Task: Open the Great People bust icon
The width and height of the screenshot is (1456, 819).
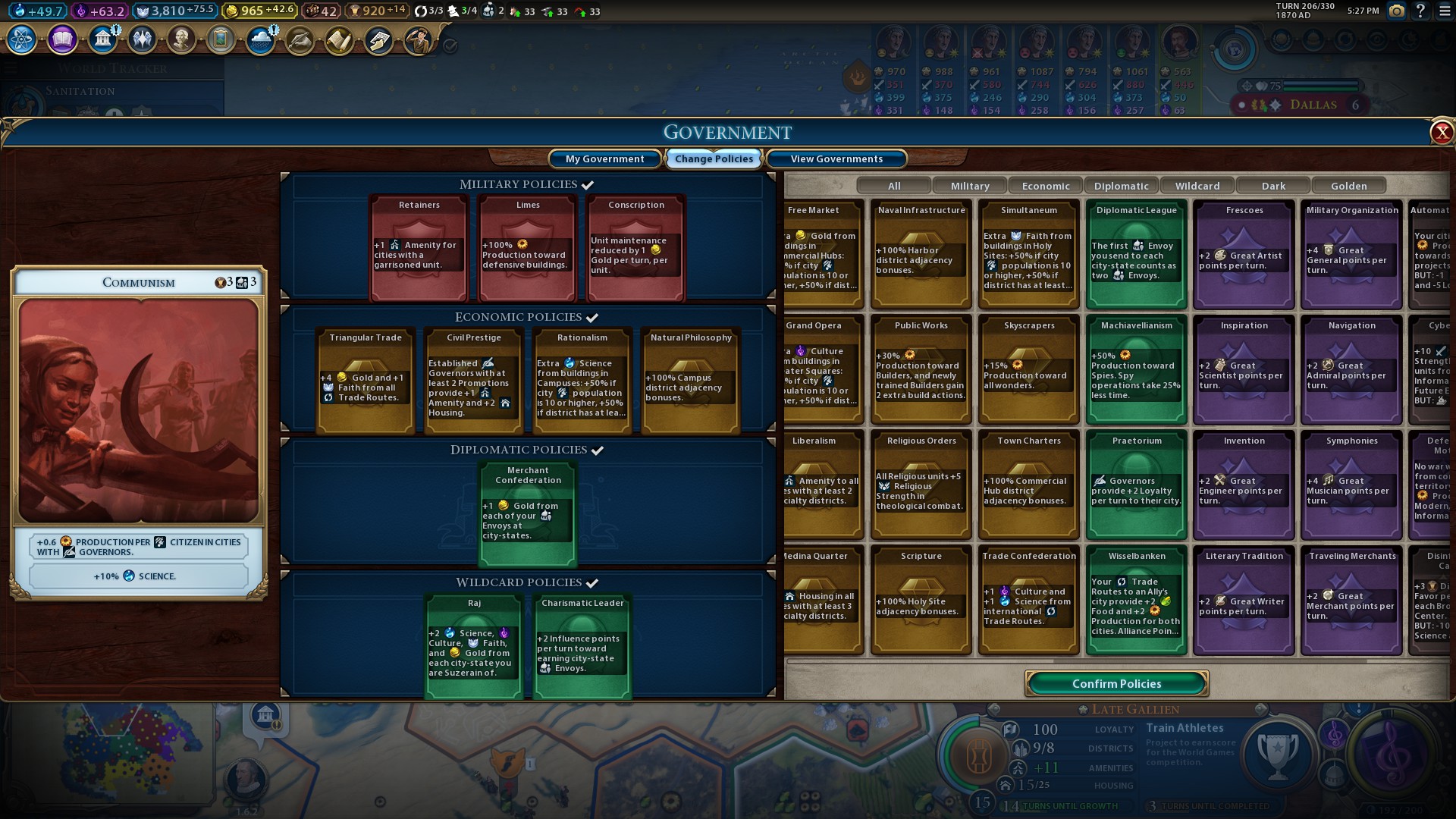Action: (181, 39)
